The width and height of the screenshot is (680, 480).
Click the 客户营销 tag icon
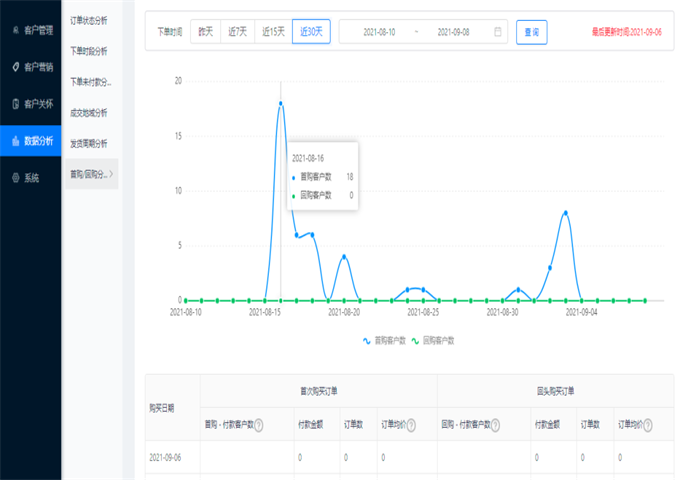click(15, 67)
